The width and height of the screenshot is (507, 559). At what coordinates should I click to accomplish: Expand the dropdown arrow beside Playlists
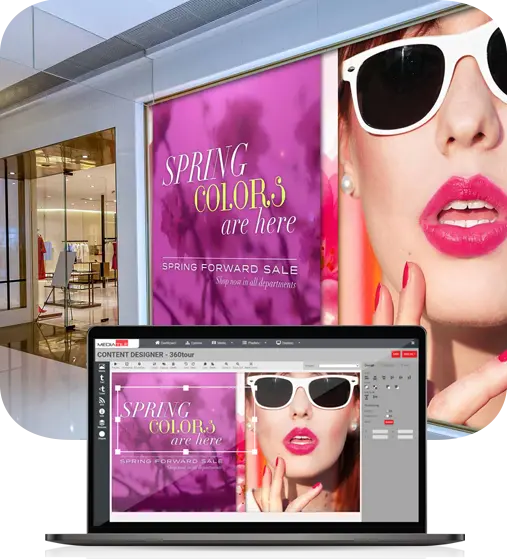265,343
